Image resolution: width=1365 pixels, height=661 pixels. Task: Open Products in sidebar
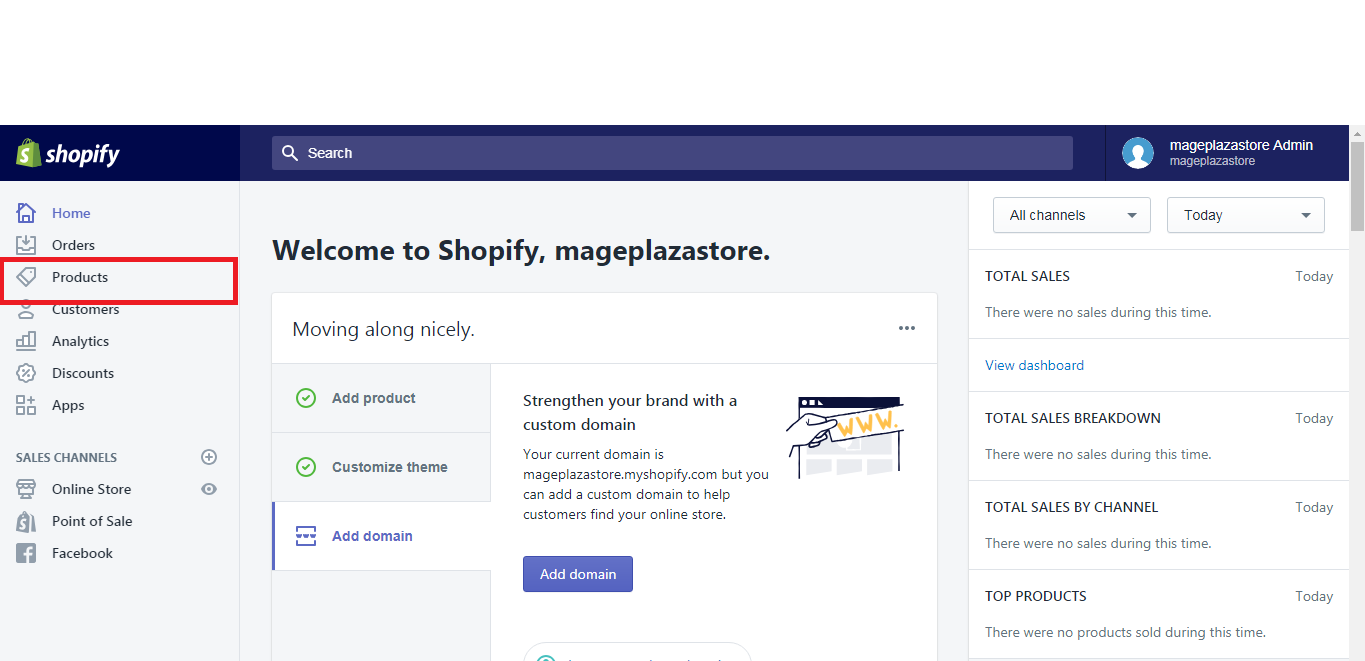pyautogui.click(x=80, y=277)
